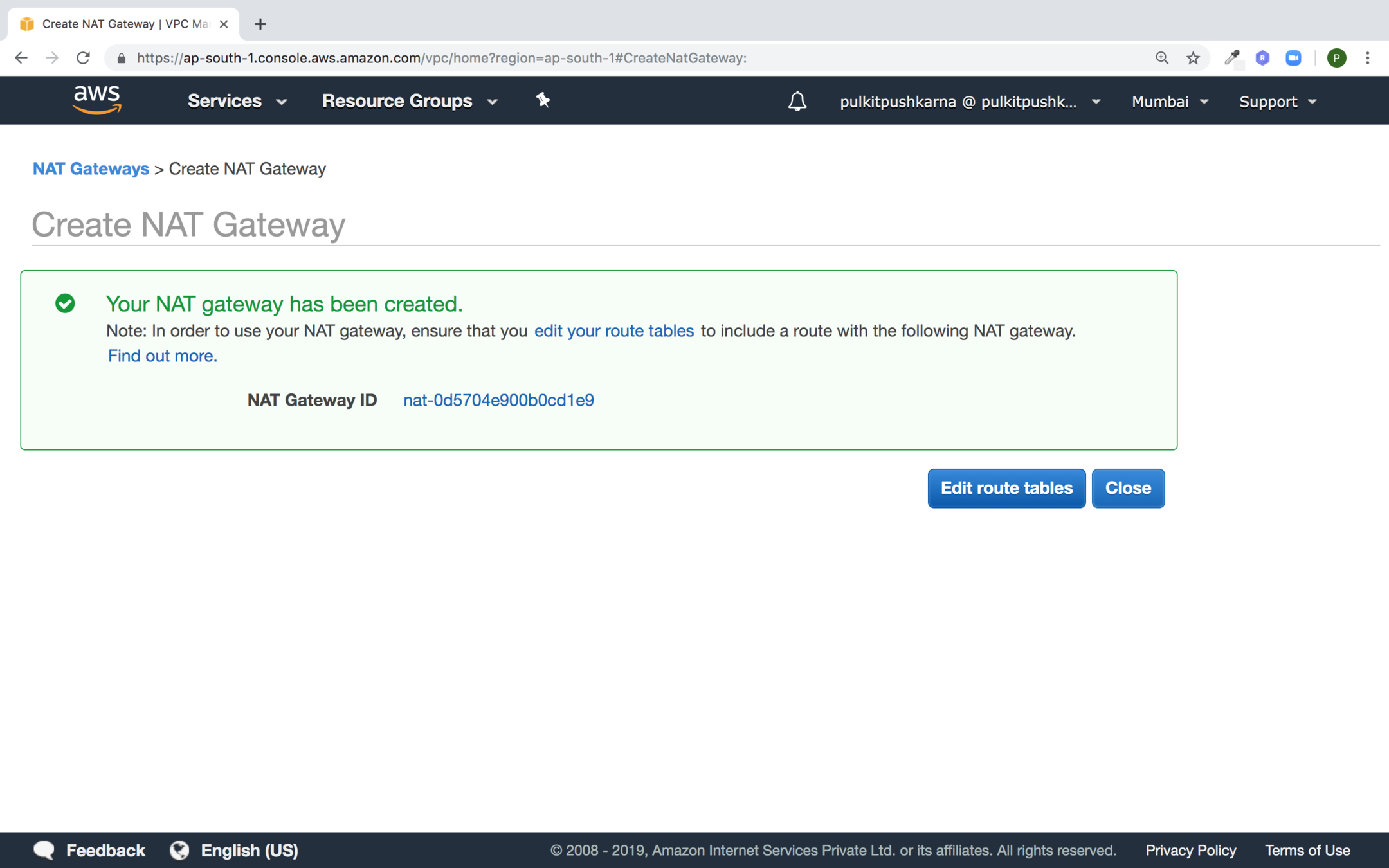Open the Mumbai region dropdown

pos(1170,102)
